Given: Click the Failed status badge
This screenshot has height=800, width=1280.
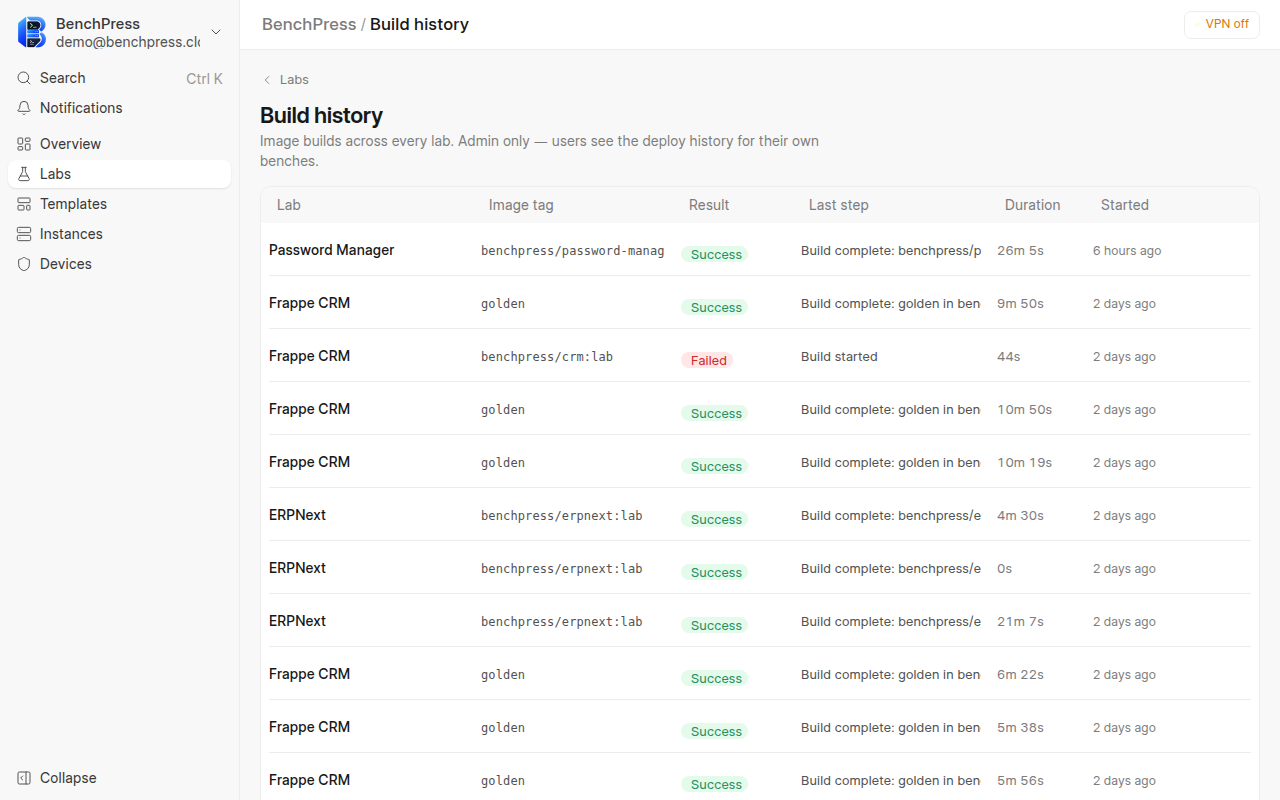Looking at the screenshot, I should [x=707, y=360].
